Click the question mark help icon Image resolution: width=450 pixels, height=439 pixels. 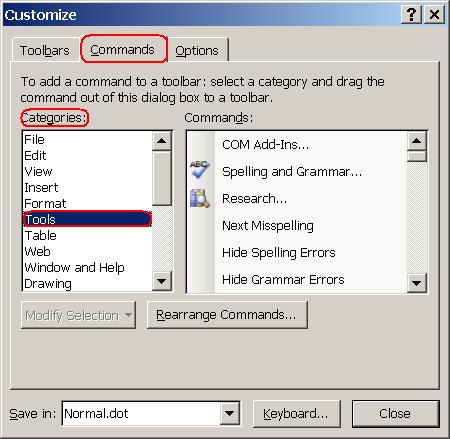411,14
